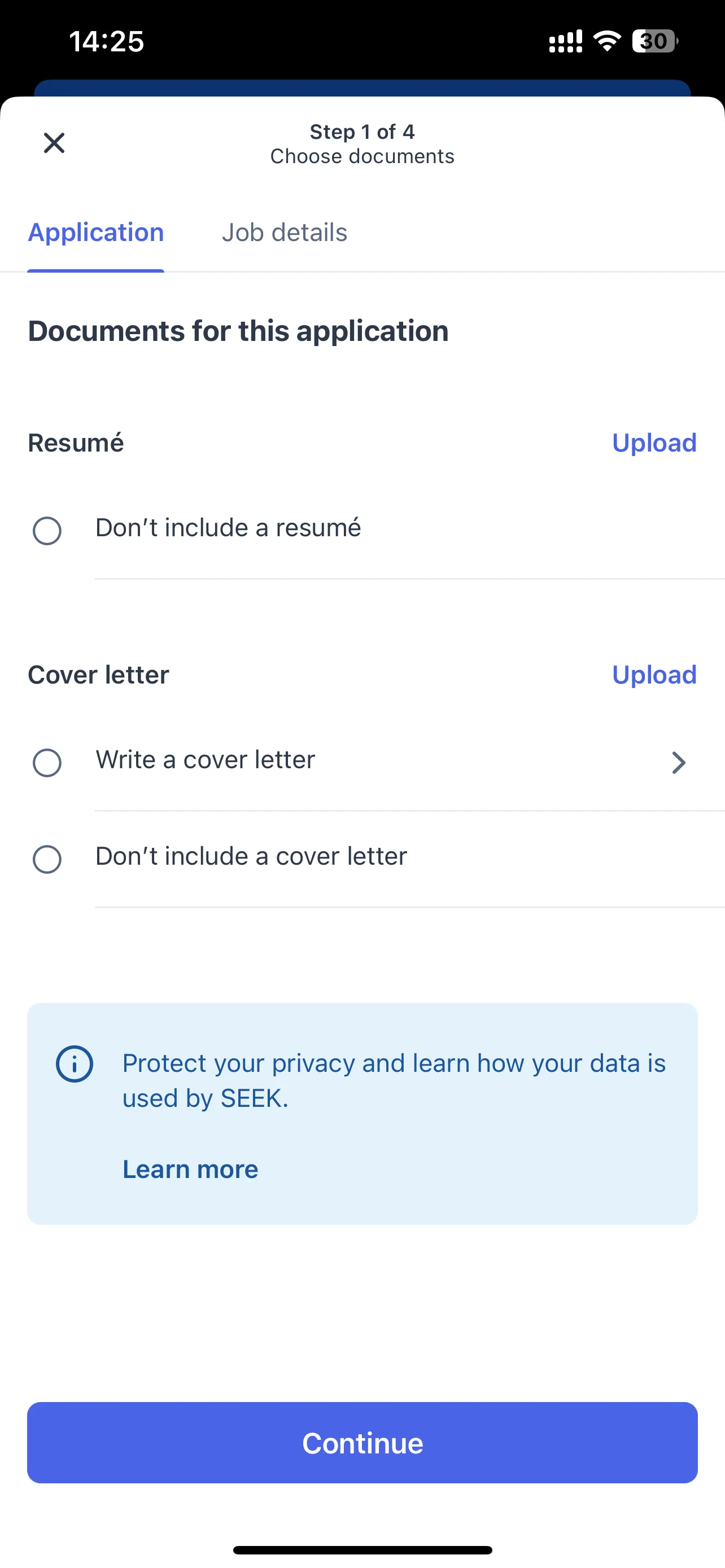The image size is (725, 1568).
Task: Tap the battery indicator in the status bar
Action: point(655,41)
